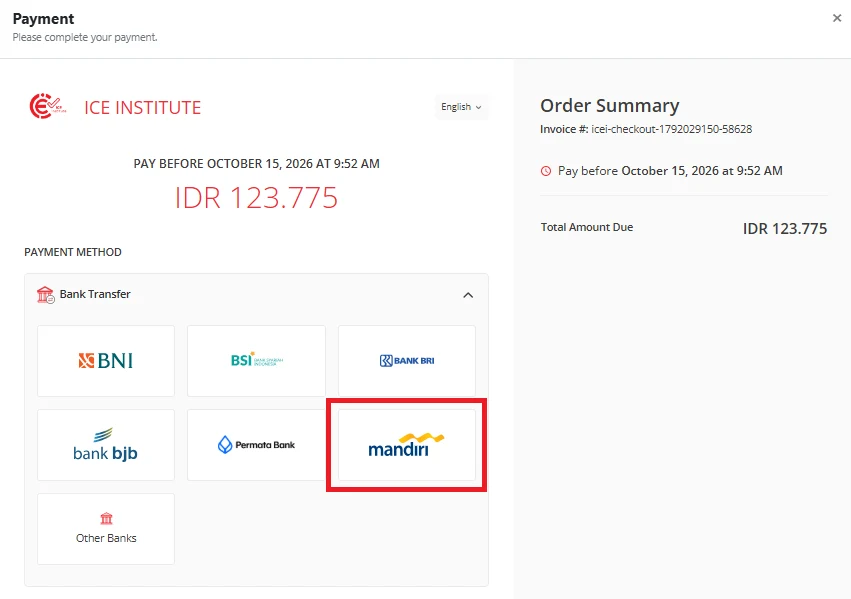The width and height of the screenshot is (851, 599).
Task: Click the PAYMENT METHOD section label
Action: (73, 252)
